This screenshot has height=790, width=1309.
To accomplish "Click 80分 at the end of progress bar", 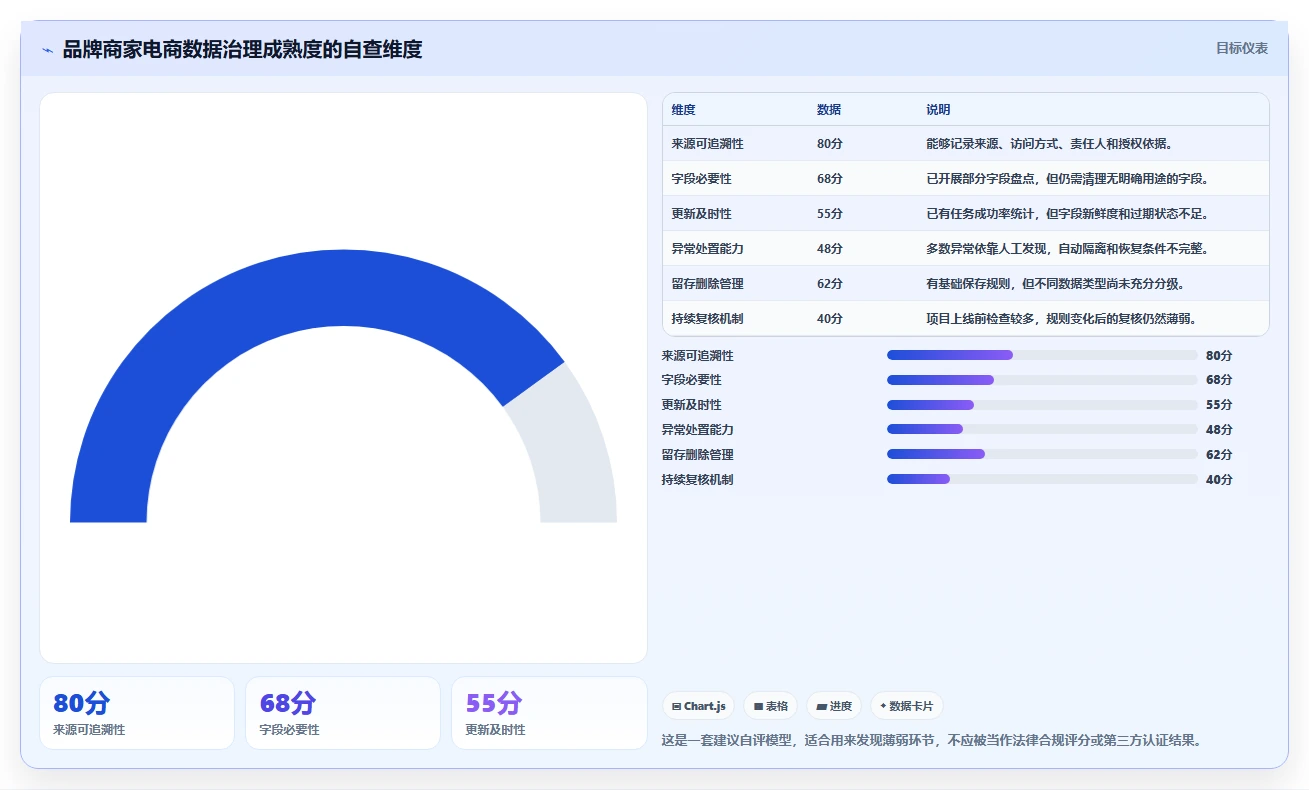I will coord(1219,355).
